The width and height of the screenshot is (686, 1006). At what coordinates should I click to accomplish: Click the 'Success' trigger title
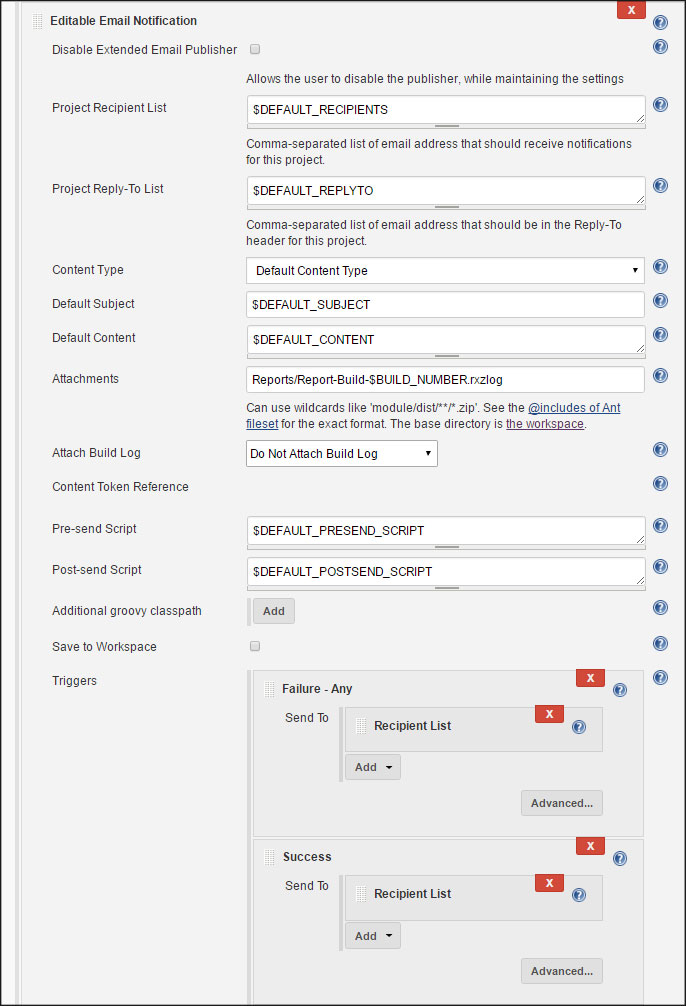pyautogui.click(x=307, y=857)
